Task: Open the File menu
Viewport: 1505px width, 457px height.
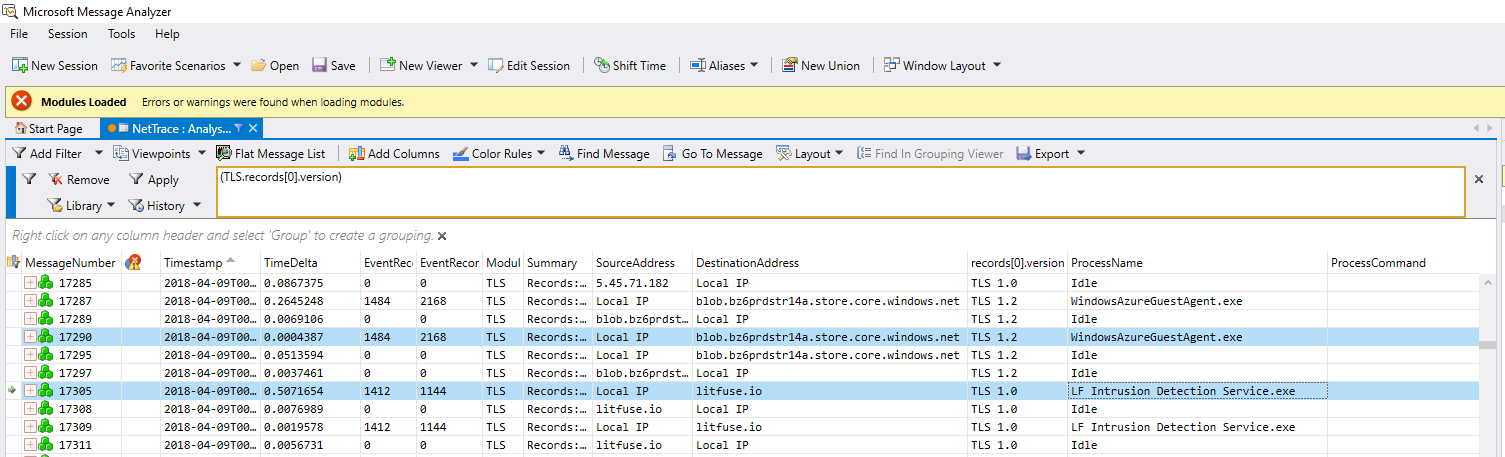Action: coord(19,34)
